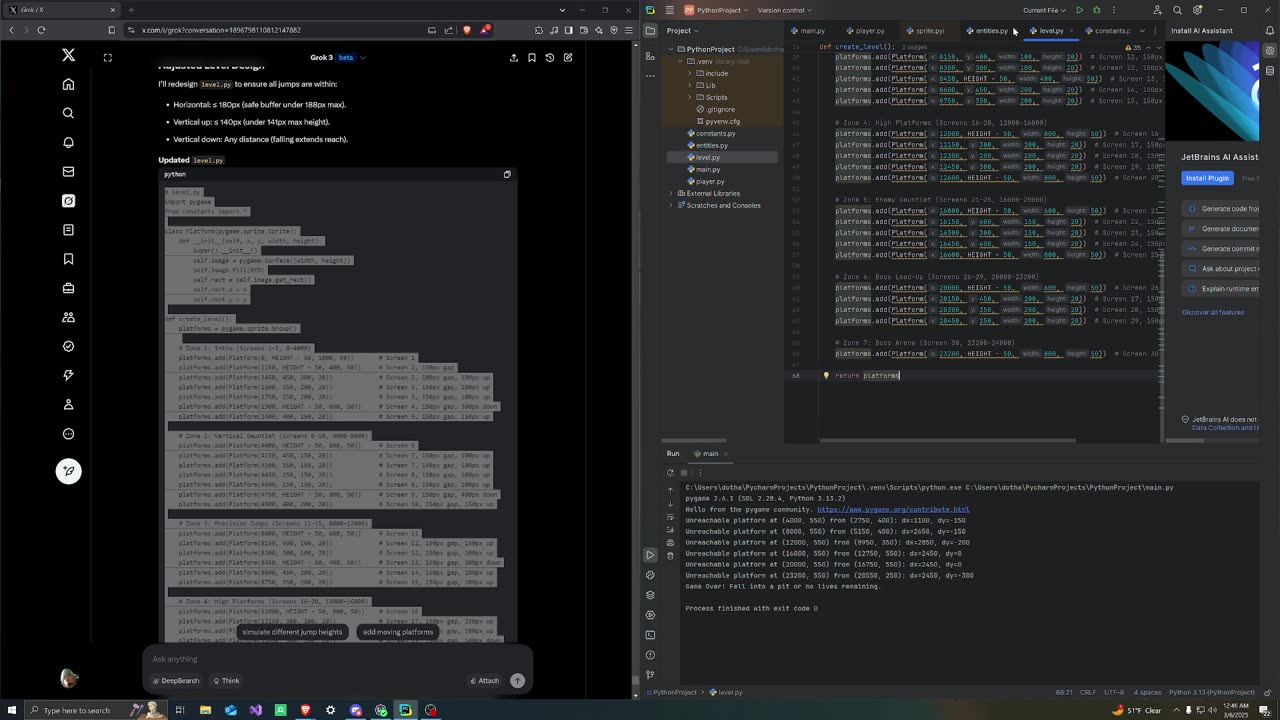Viewport: 1280px width, 720px height.
Task: Open Messages envelope in X sidebar
Action: 68,171
